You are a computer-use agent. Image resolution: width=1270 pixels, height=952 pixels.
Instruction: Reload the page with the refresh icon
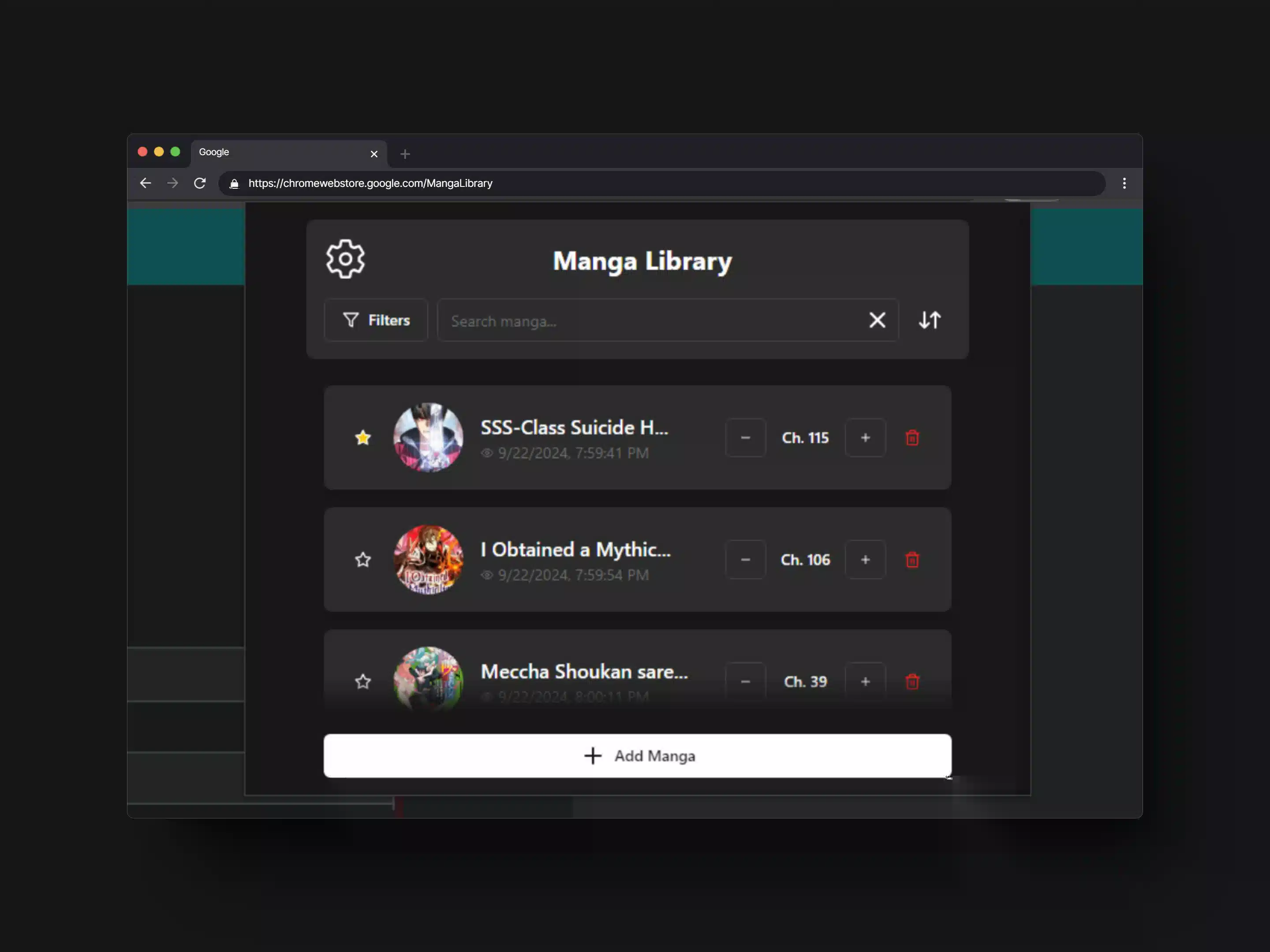200,183
